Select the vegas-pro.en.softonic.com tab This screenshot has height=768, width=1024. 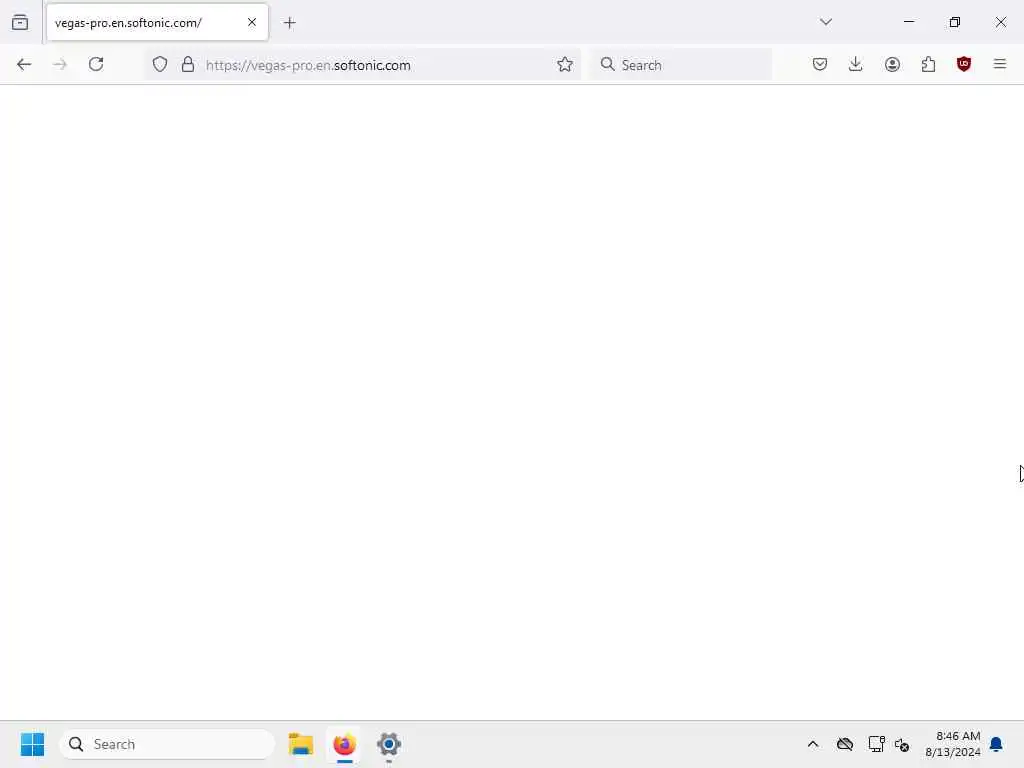(x=157, y=22)
